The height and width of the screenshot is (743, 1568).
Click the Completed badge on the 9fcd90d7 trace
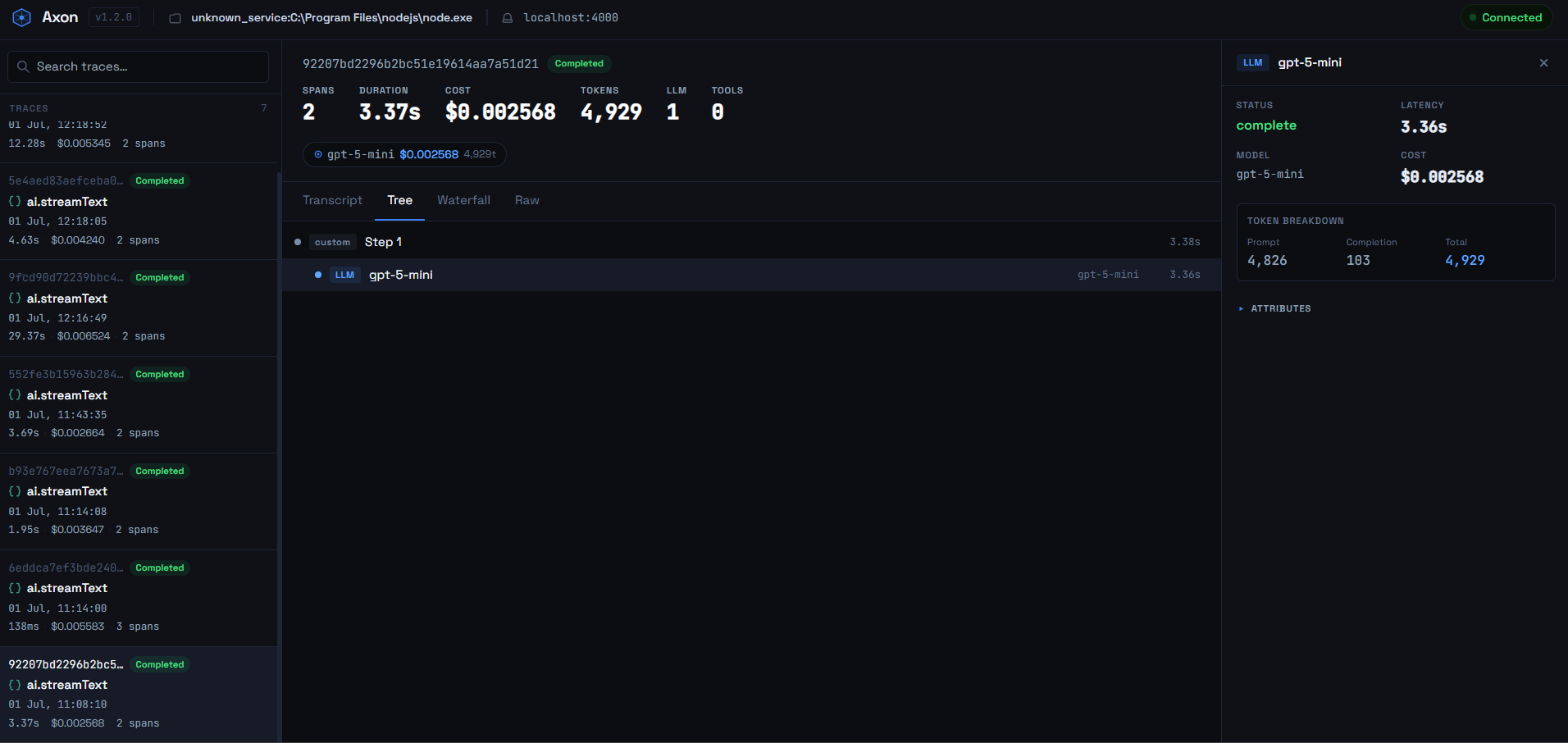[160, 278]
